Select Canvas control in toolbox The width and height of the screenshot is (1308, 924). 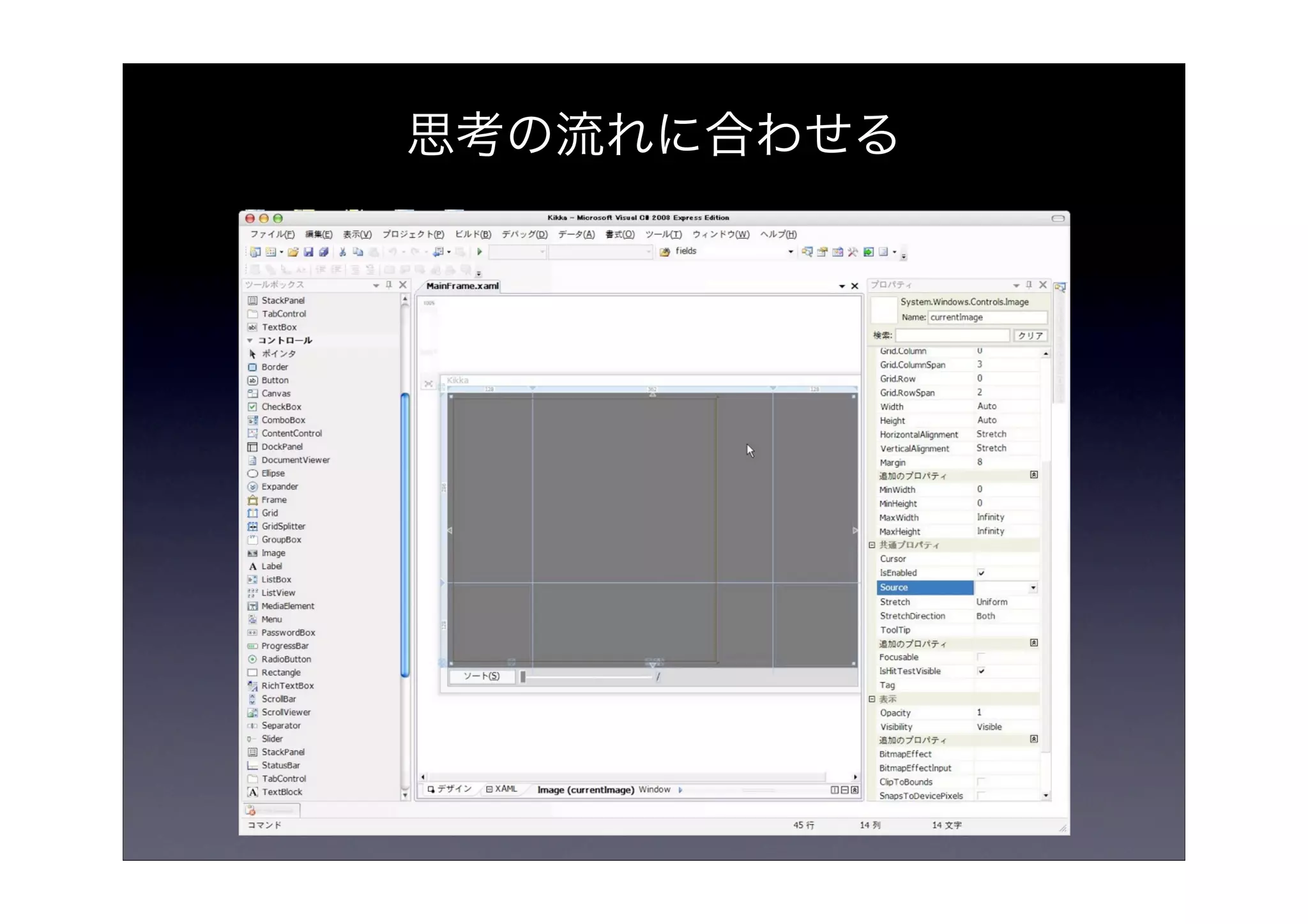pos(269,394)
